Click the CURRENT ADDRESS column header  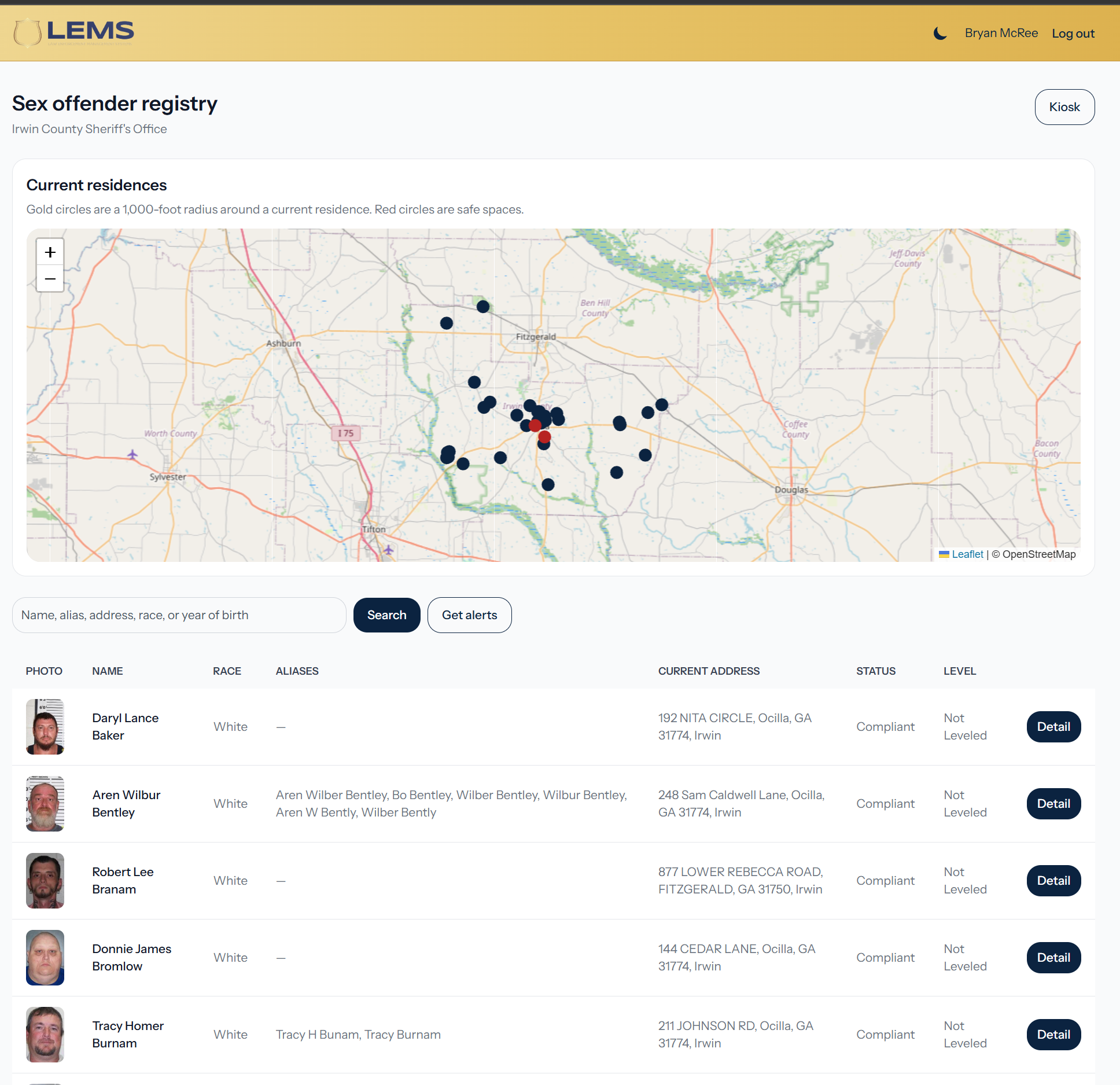pos(709,671)
